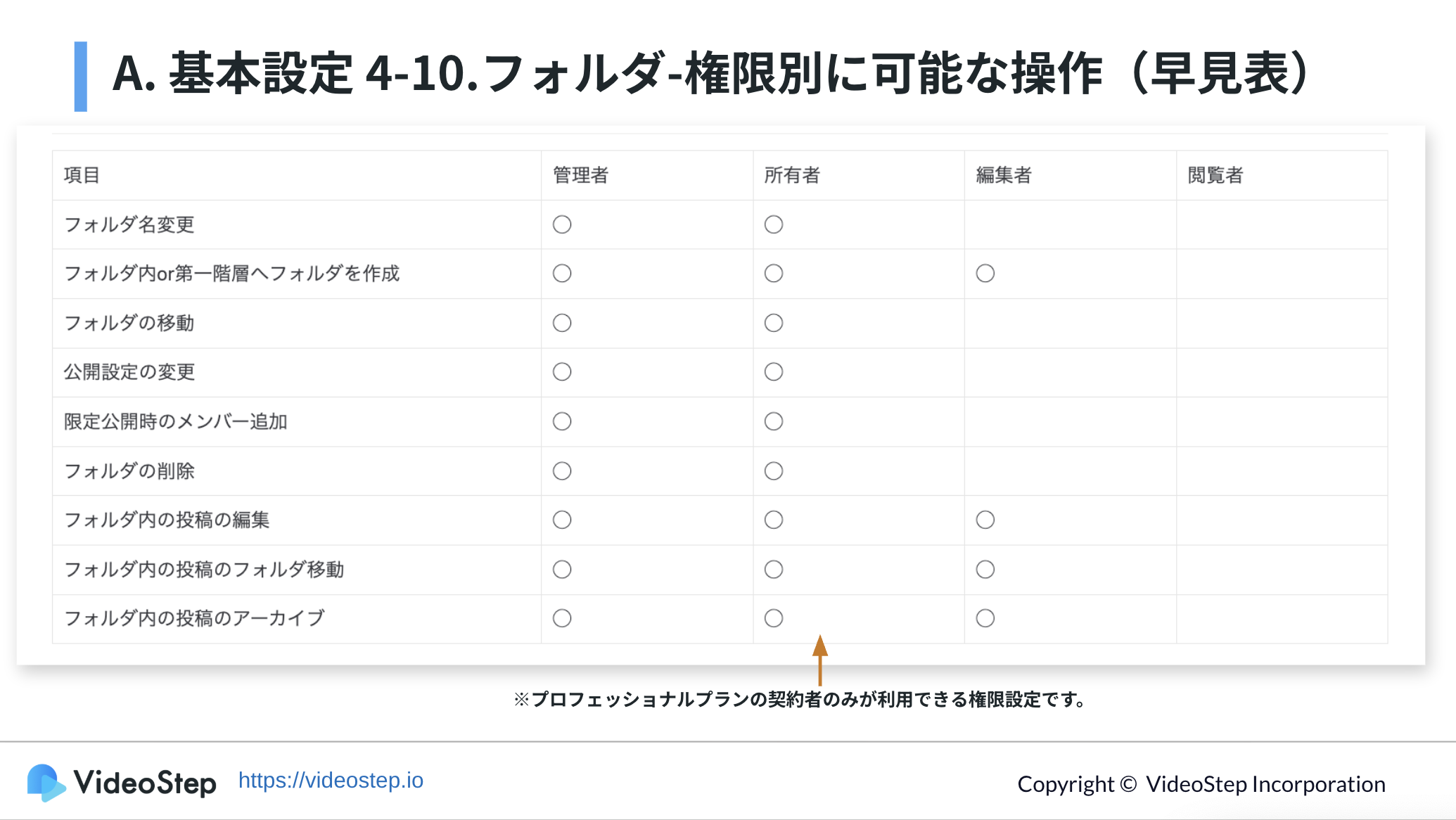
Task: Click the orange upward arrow annotation
Action: click(x=819, y=660)
